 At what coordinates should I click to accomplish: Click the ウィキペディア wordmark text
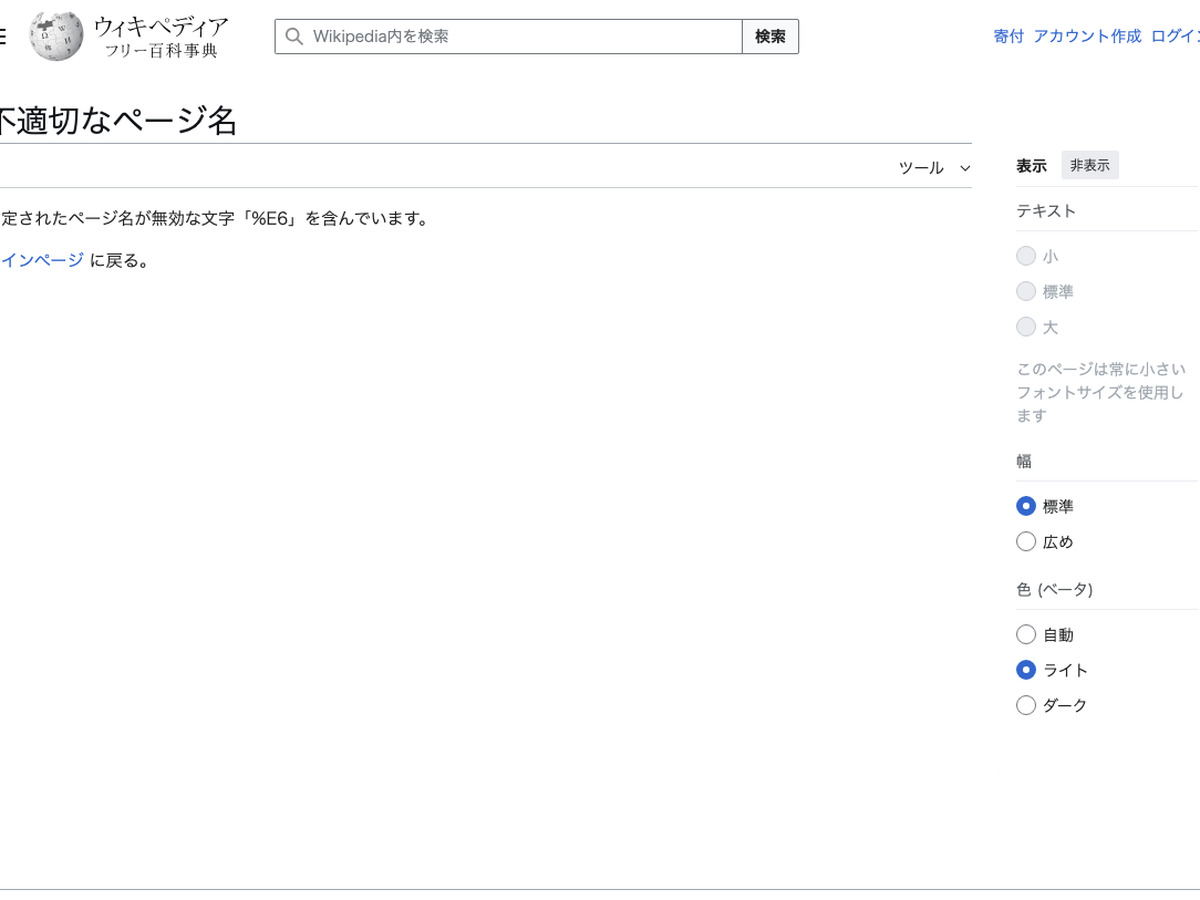(160, 27)
